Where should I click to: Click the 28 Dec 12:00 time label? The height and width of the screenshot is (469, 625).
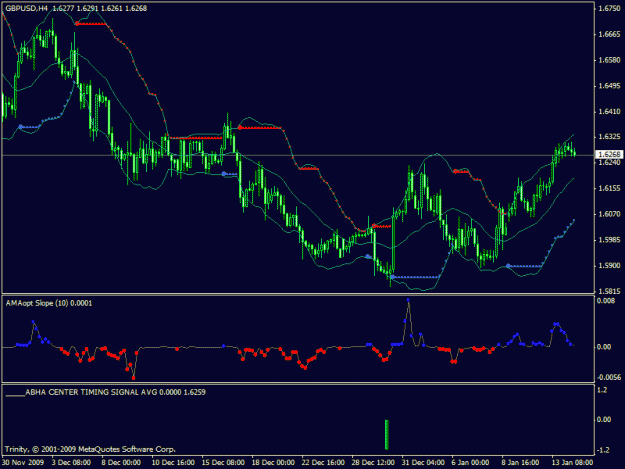(x=373, y=463)
